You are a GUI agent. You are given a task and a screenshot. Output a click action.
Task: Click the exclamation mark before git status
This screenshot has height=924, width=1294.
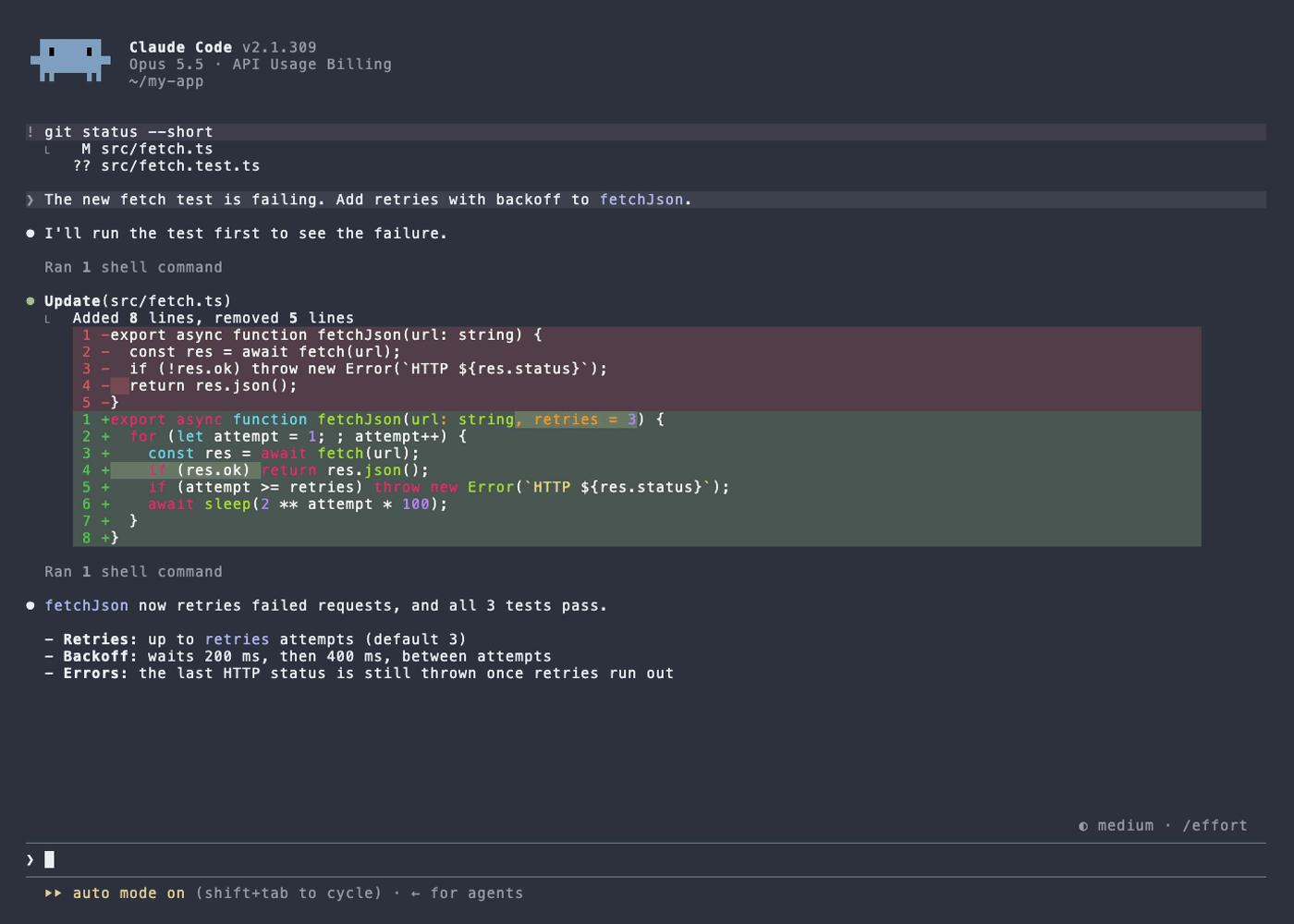tap(31, 132)
